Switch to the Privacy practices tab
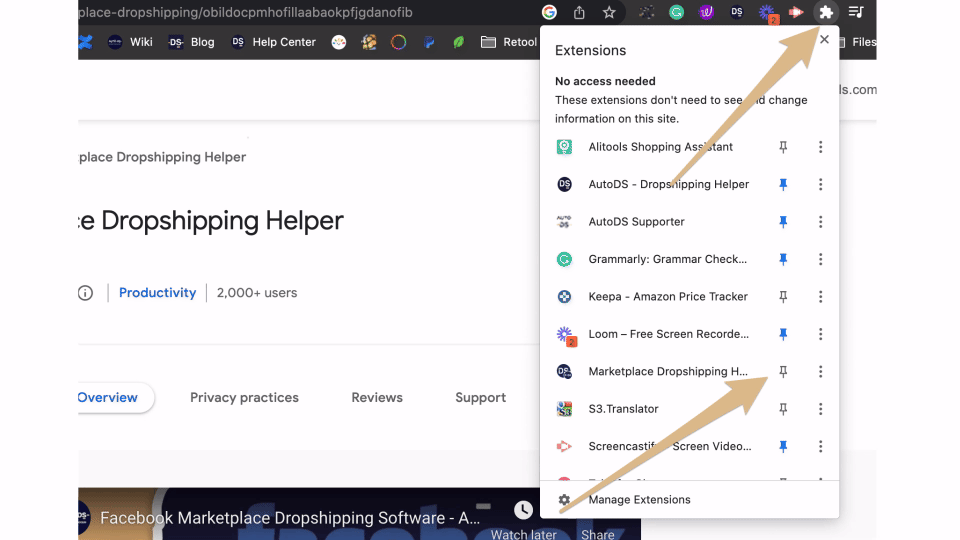This screenshot has width=960, height=540. [x=244, y=397]
